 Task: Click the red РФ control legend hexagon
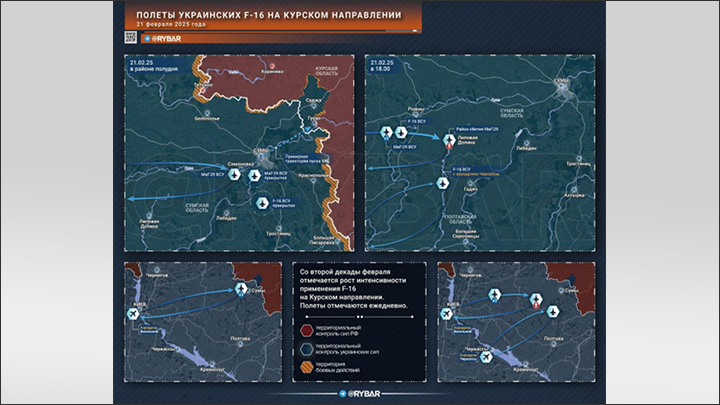click(307, 330)
